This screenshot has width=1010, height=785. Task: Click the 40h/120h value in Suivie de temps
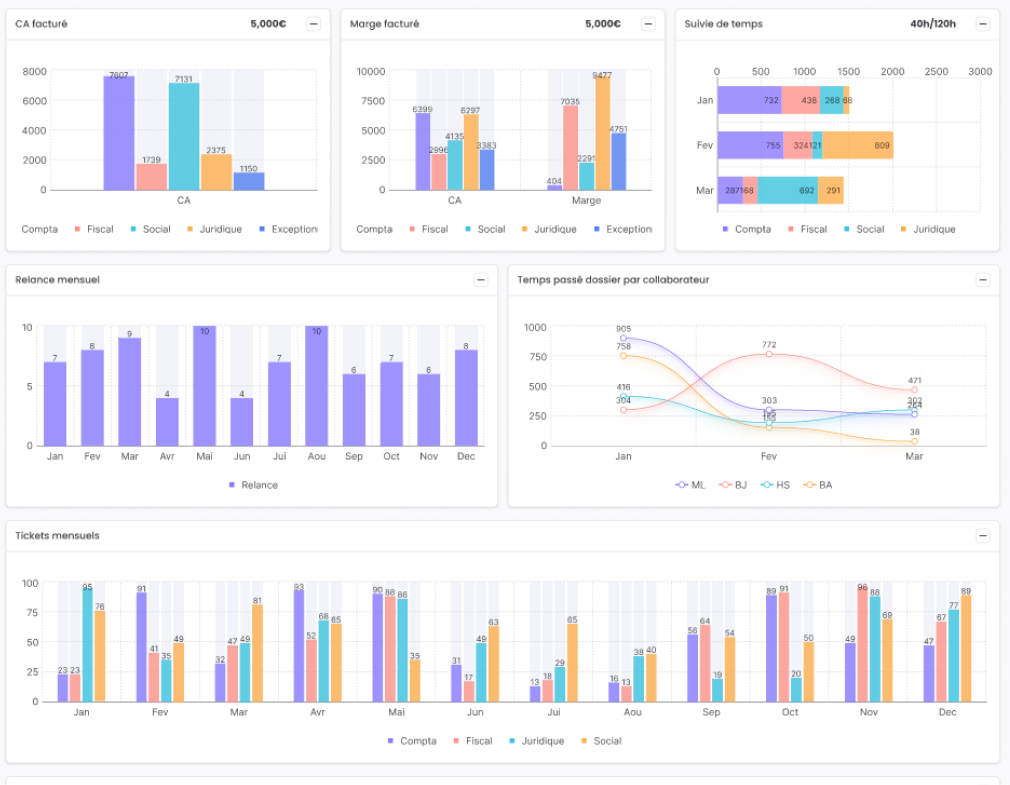[933, 24]
